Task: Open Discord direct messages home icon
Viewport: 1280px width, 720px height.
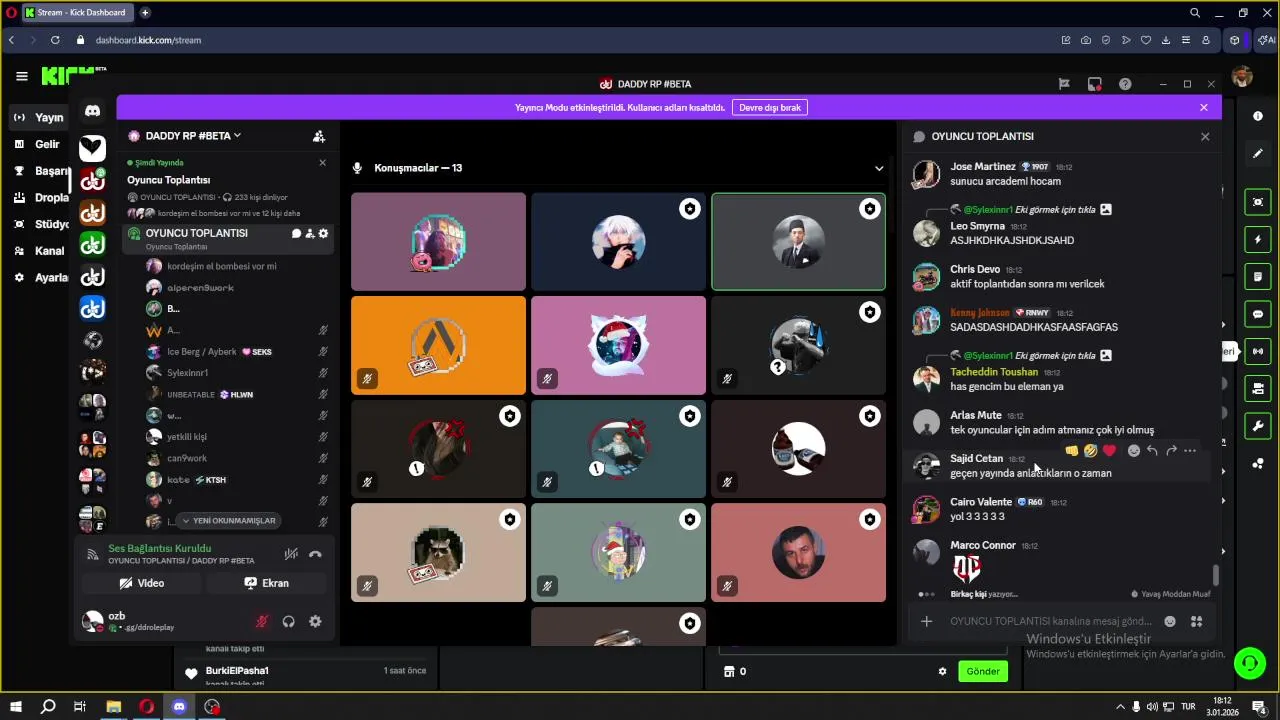Action: [x=92, y=111]
